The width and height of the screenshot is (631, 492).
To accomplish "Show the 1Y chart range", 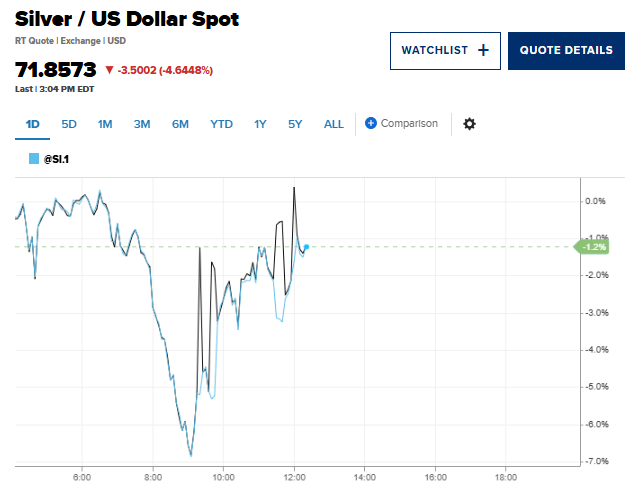I will [260, 124].
